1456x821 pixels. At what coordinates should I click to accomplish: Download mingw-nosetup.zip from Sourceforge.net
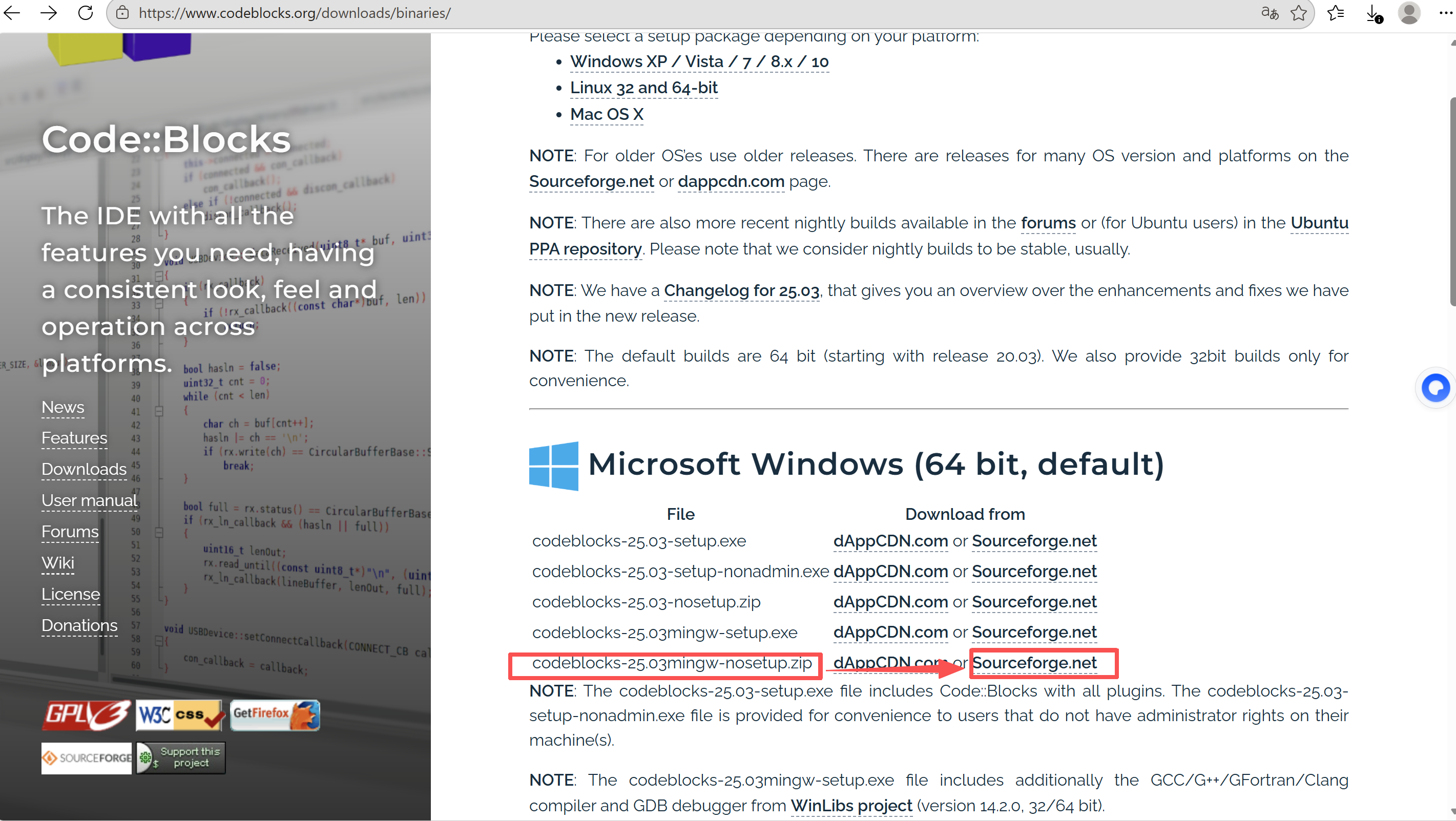pos(1034,662)
